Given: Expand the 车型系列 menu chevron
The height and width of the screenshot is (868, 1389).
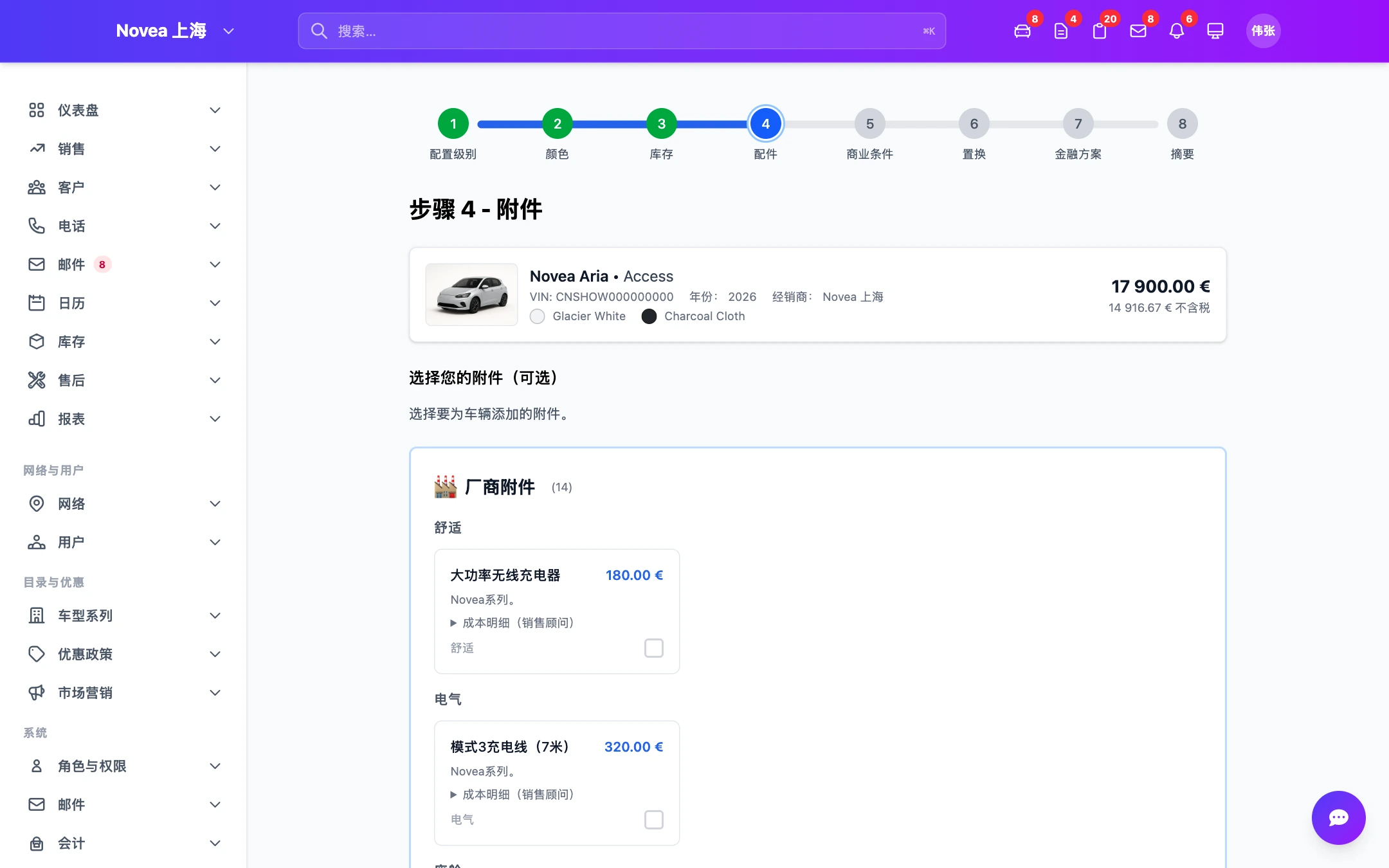Looking at the screenshot, I should (x=215, y=615).
